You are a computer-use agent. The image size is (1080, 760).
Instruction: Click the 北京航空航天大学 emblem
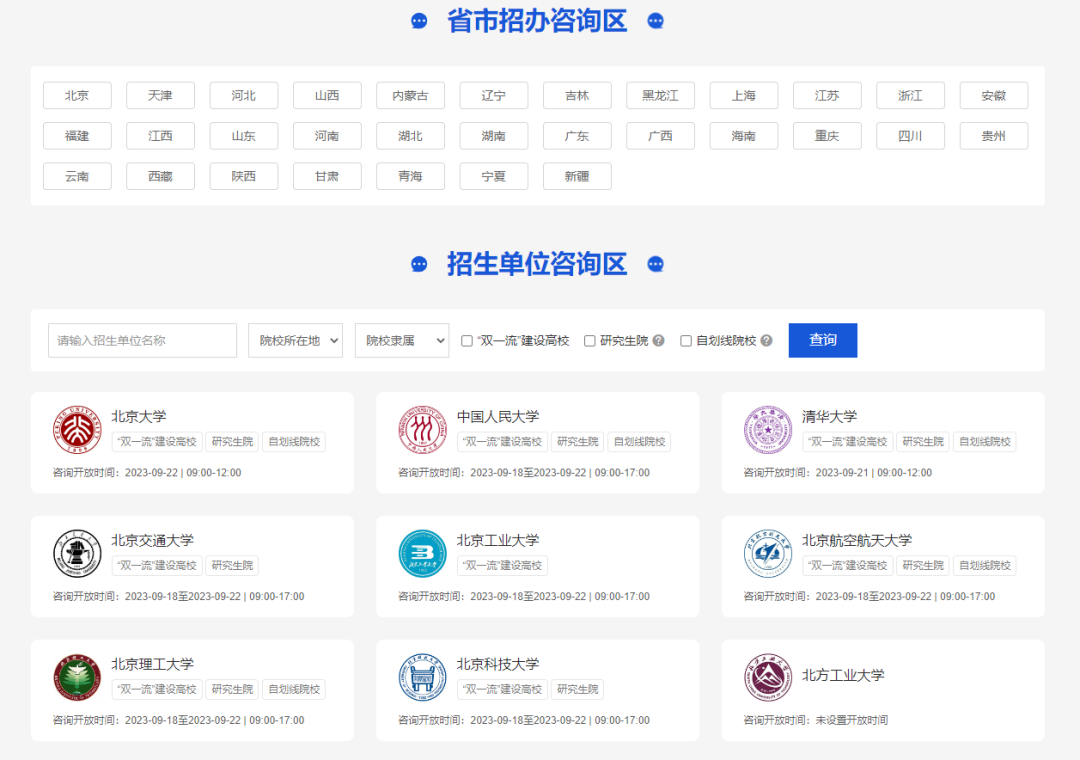[x=768, y=553]
